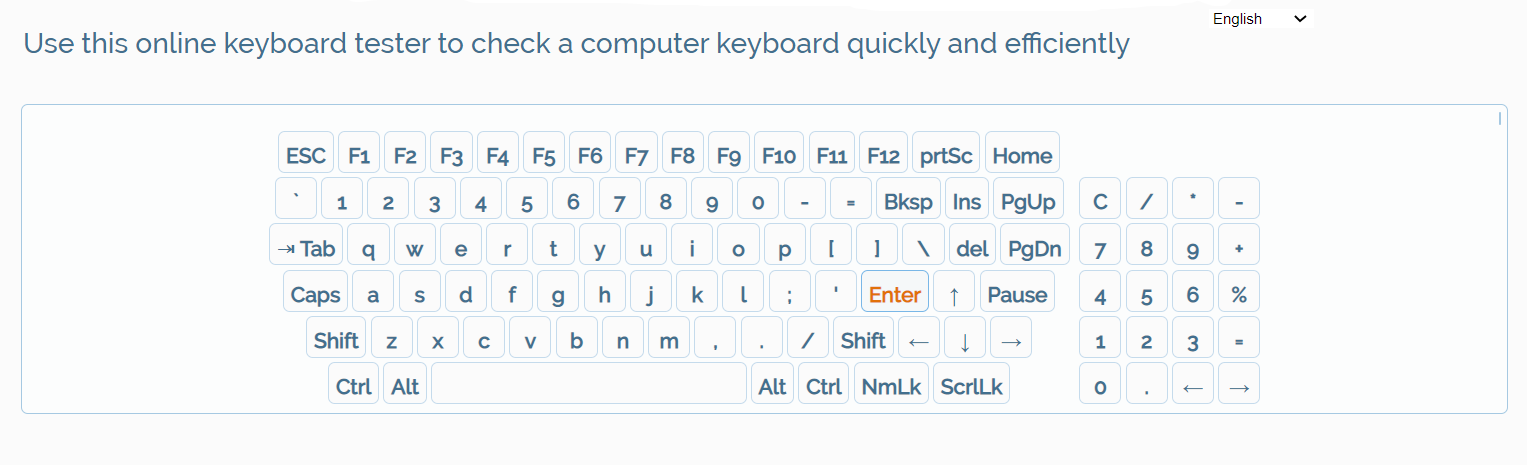
Task: Click numpad right arrow key
Action: click(x=1239, y=386)
